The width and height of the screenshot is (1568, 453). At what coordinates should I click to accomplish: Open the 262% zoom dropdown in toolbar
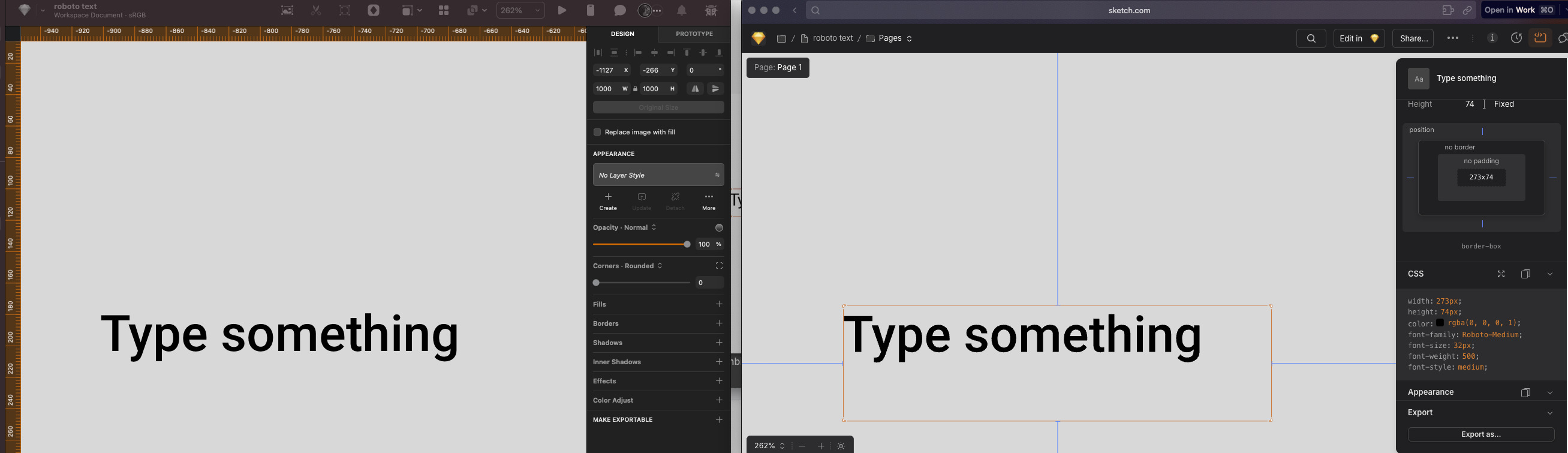(520, 10)
